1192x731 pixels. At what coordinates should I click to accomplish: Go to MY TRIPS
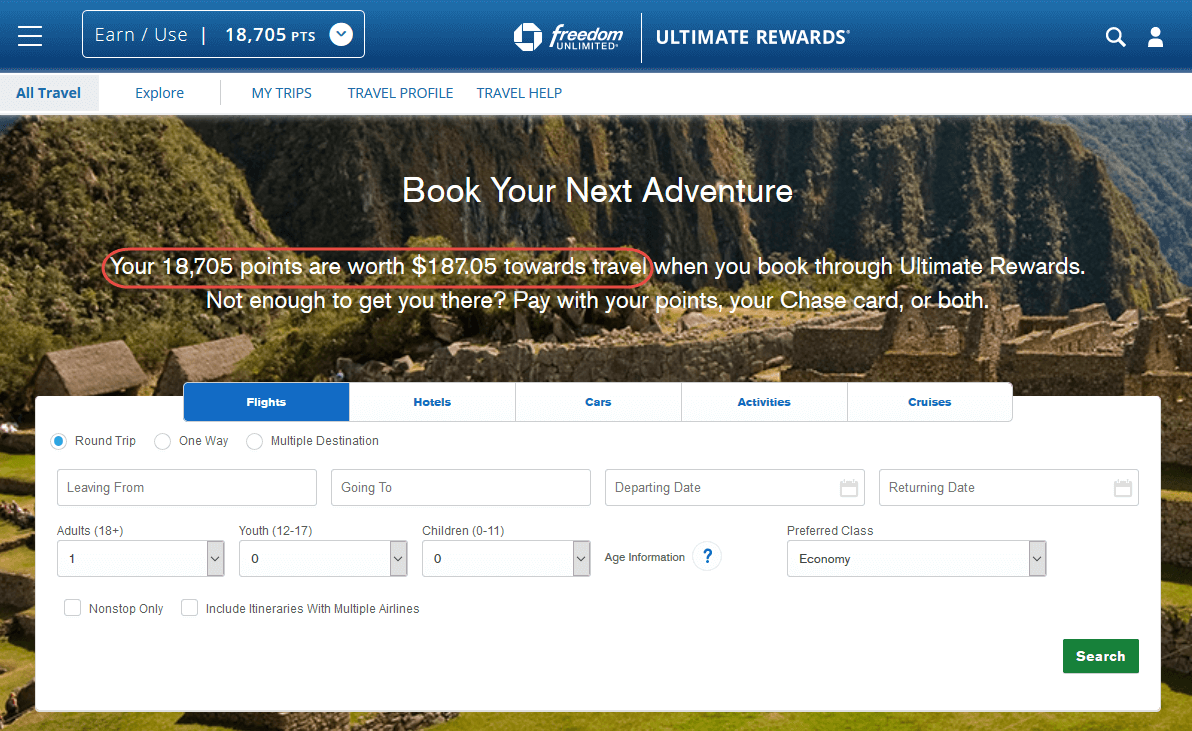(281, 93)
